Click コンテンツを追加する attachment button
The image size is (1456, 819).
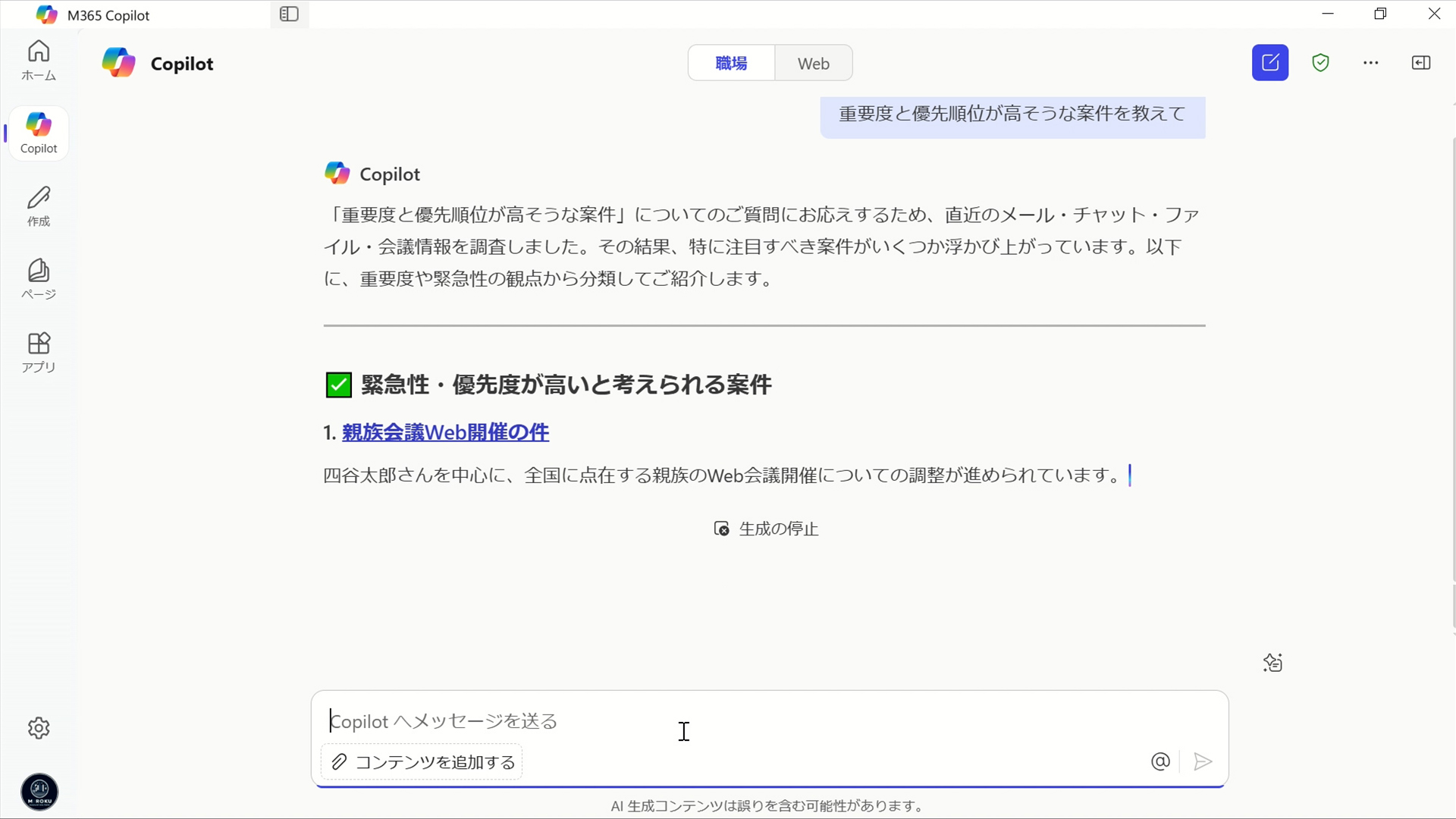(x=422, y=762)
